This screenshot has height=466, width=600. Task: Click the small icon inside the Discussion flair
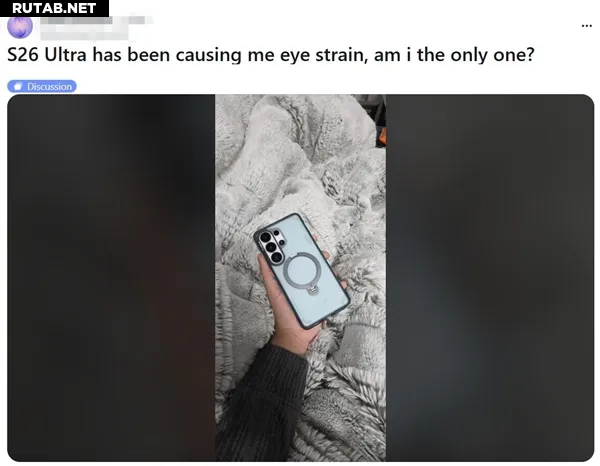[x=18, y=87]
